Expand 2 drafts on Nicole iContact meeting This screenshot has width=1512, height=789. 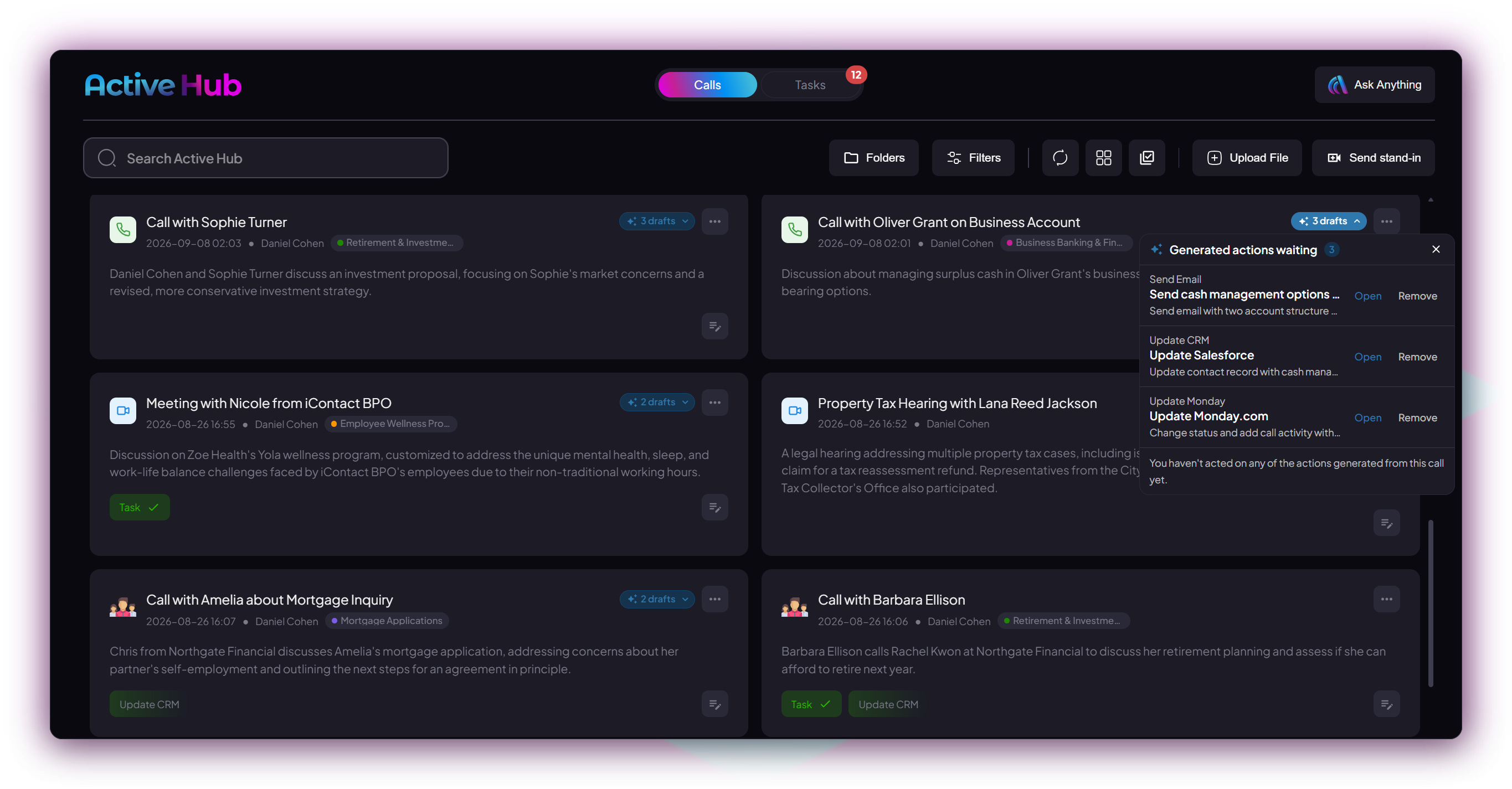pyautogui.click(x=657, y=402)
